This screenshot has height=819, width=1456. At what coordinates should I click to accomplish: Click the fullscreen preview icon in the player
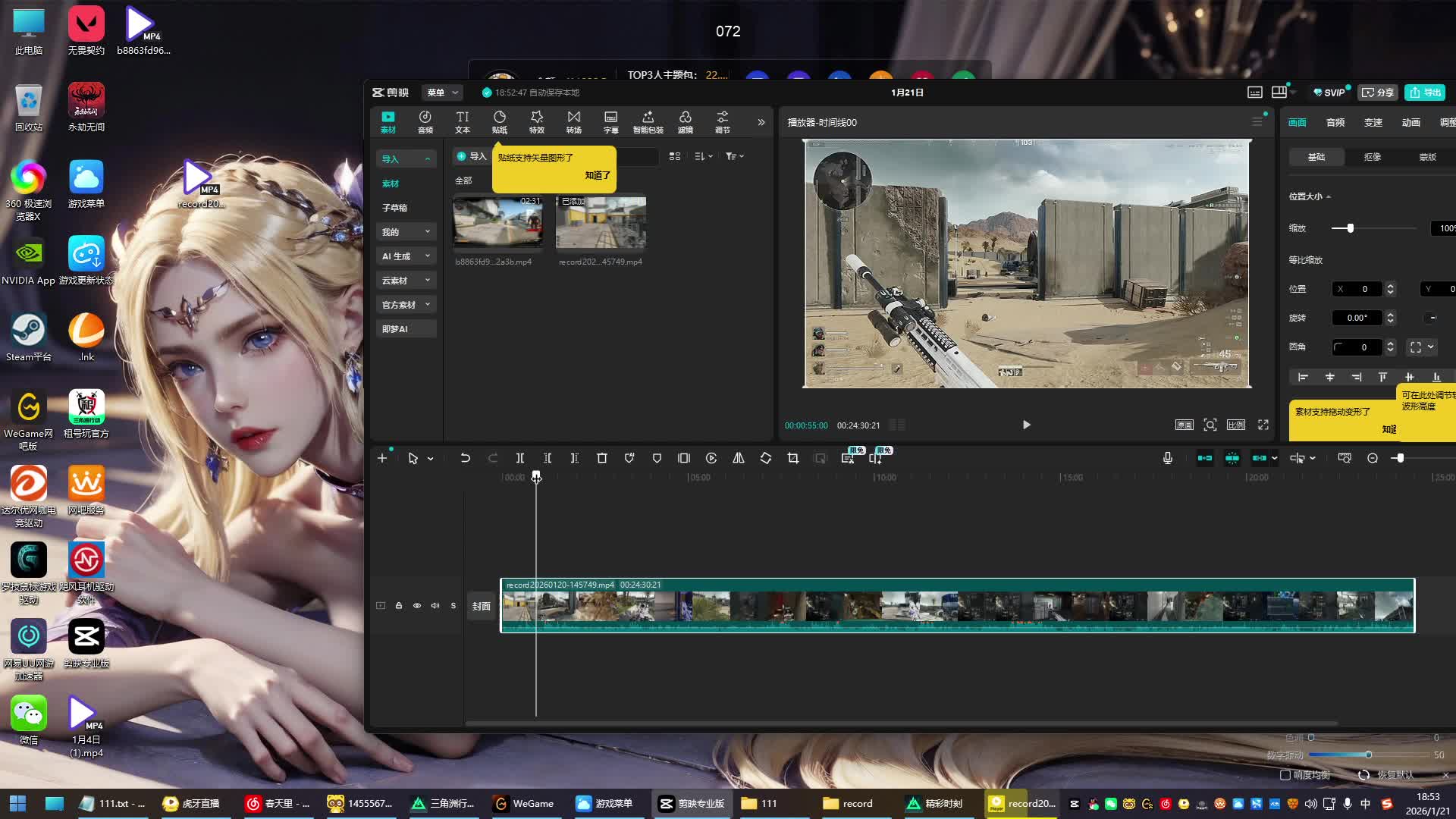1263,425
